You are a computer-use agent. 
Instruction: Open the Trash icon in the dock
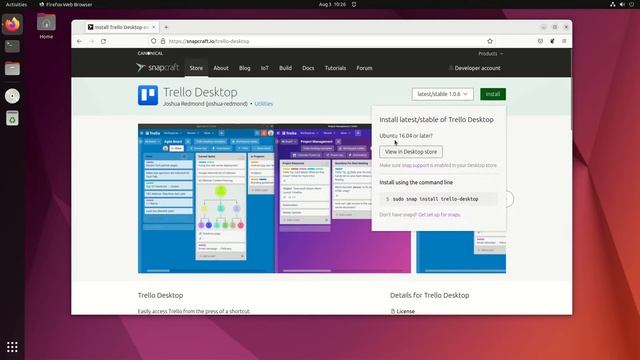point(12,118)
